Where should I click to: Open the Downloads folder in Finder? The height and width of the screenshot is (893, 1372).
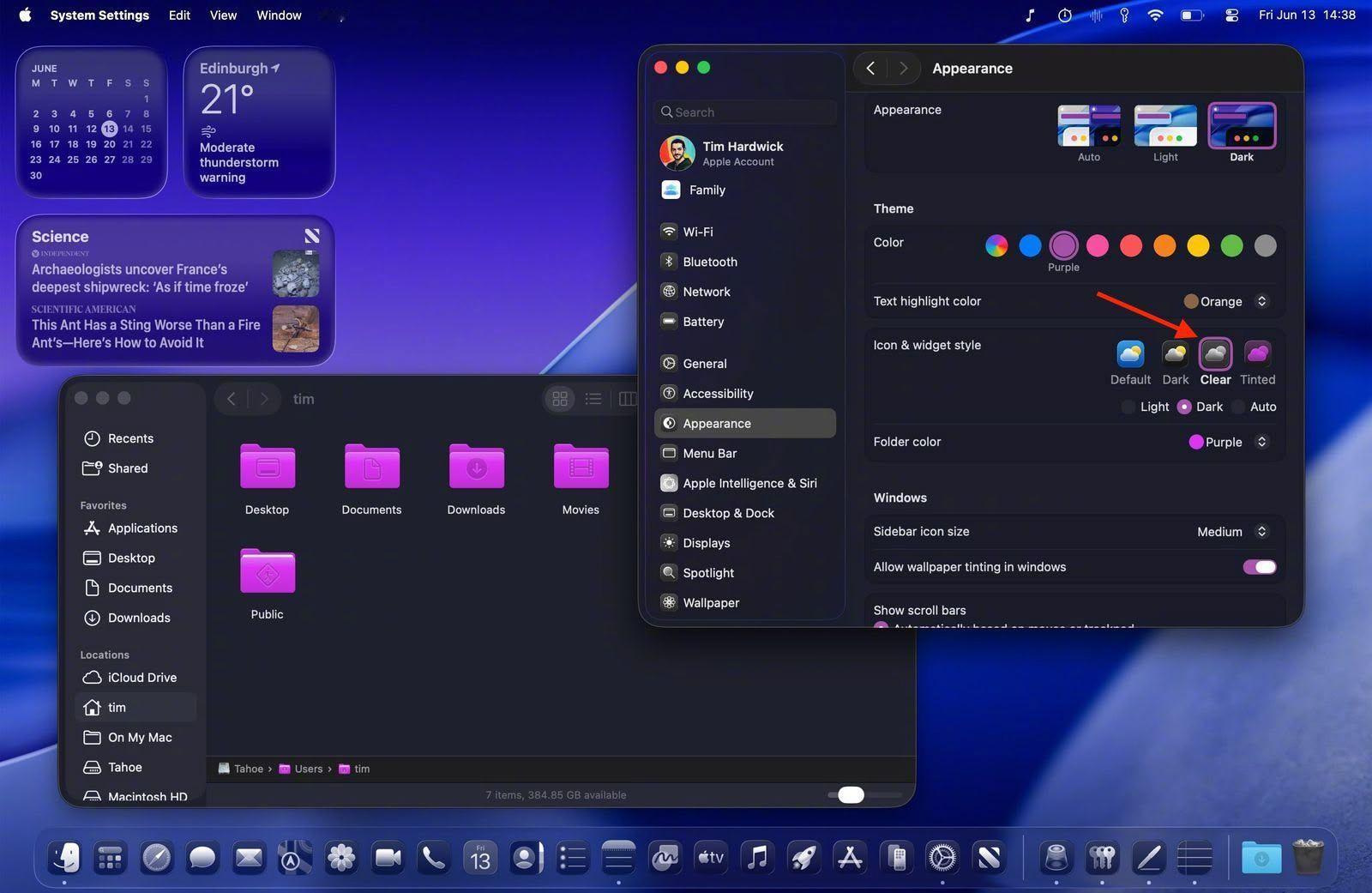(476, 468)
